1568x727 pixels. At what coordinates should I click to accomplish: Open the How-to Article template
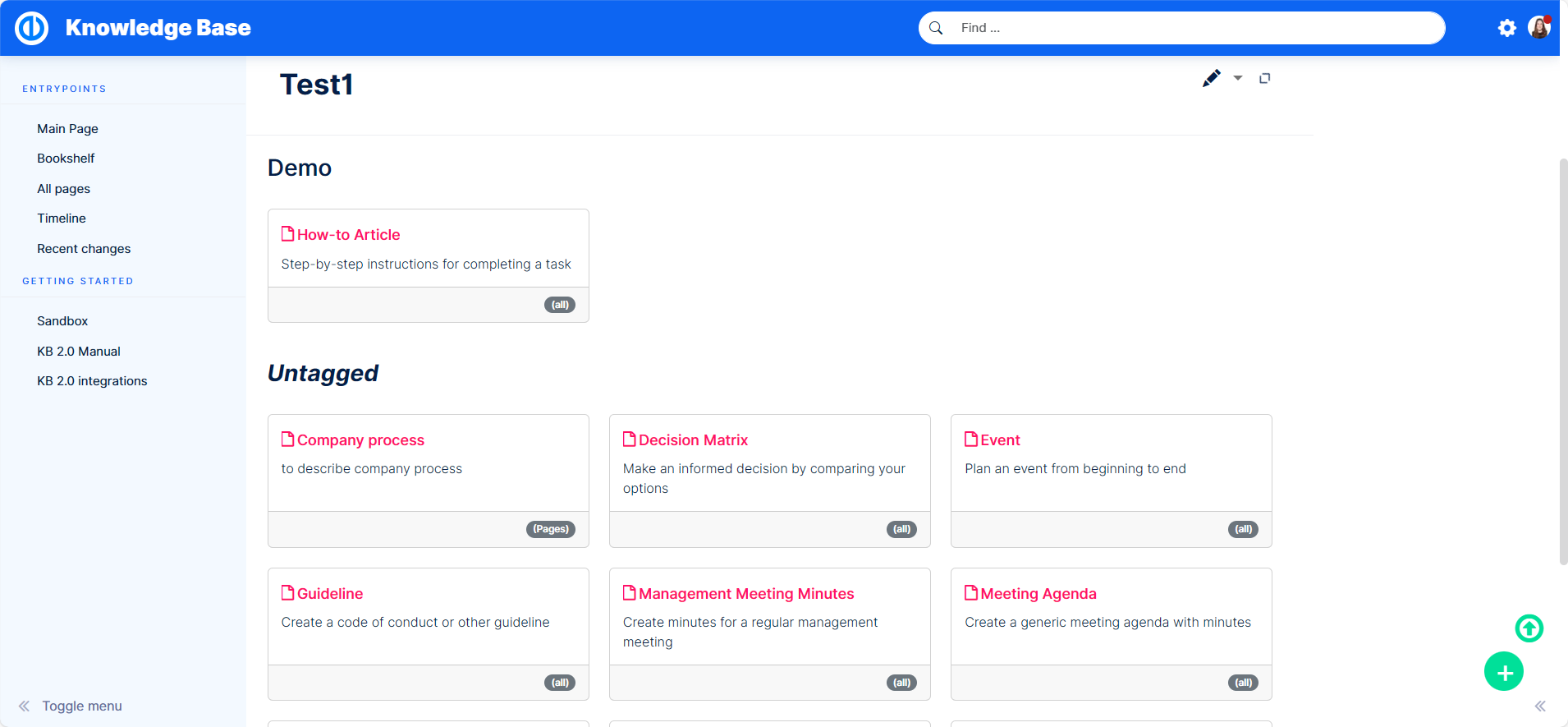pos(348,235)
